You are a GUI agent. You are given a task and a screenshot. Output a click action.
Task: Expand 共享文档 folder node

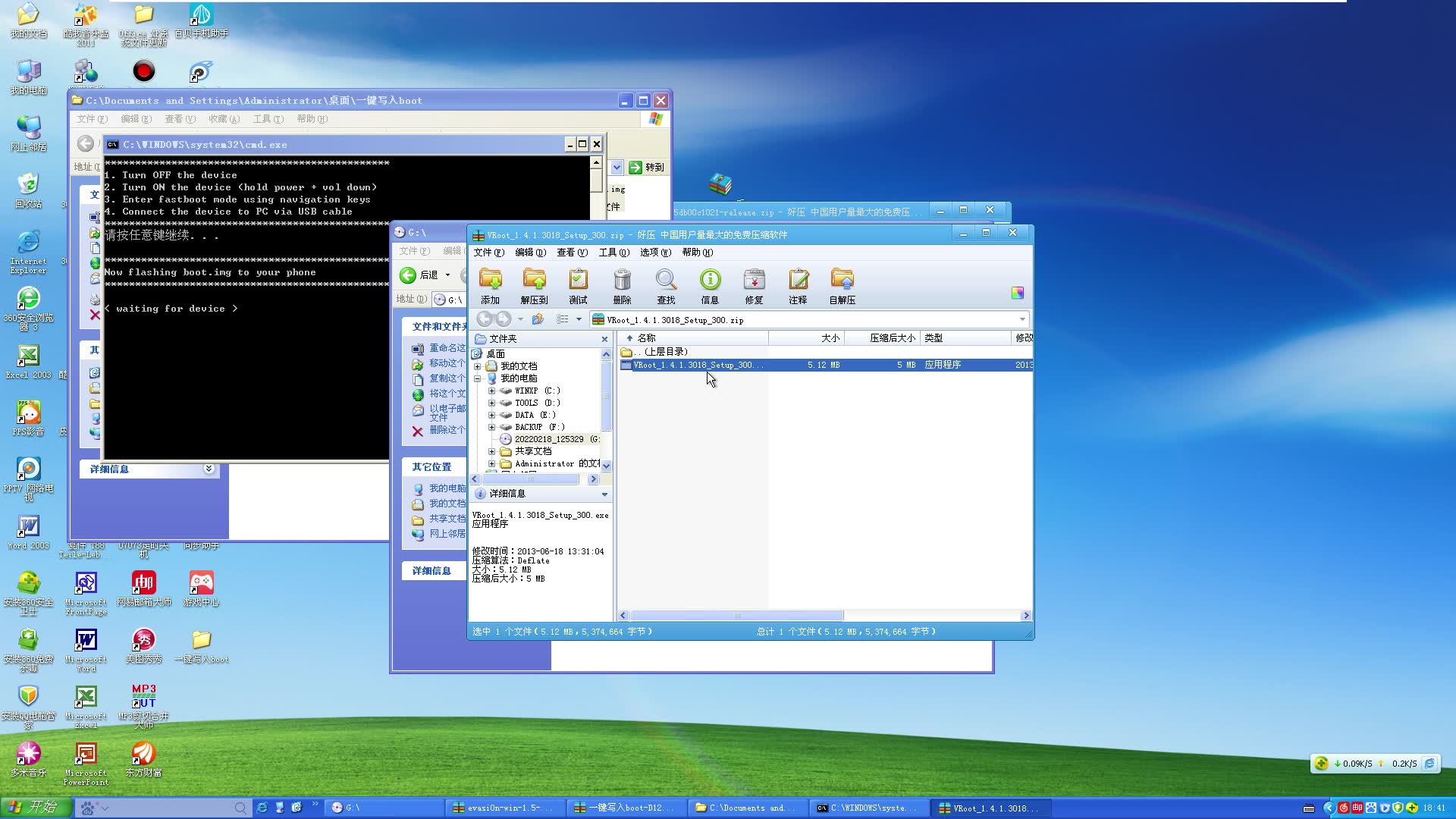491,452
